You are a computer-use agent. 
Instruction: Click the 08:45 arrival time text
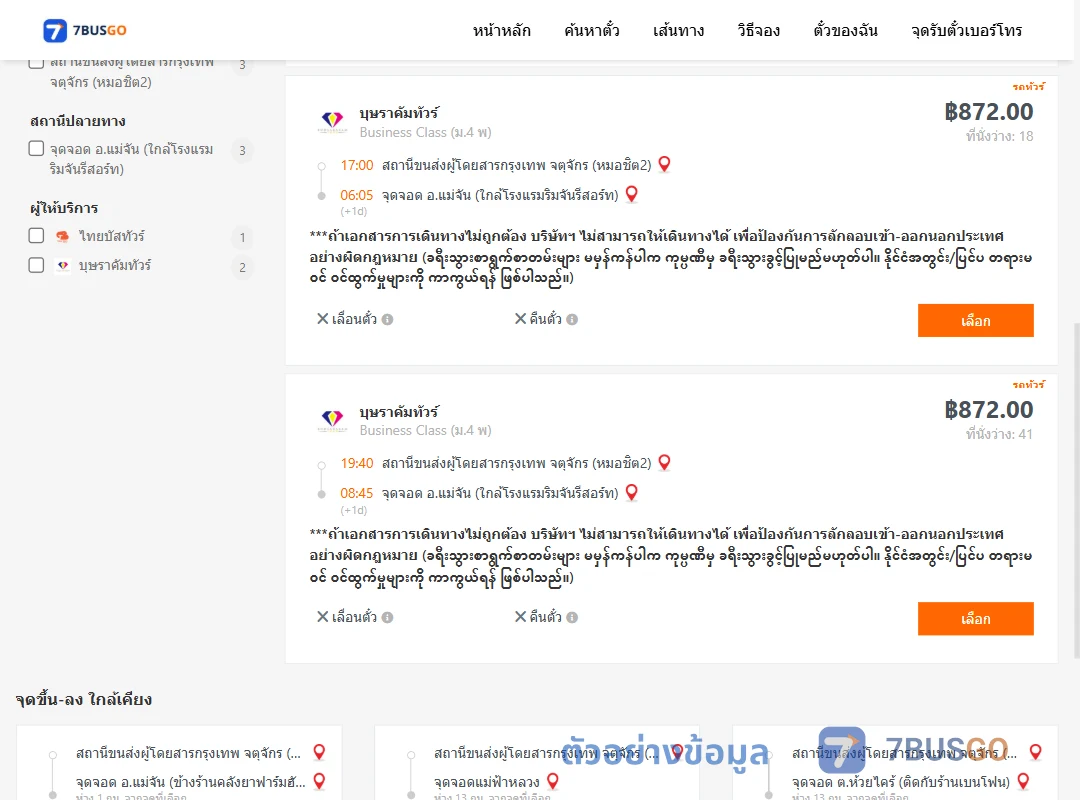(x=357, y=493)
